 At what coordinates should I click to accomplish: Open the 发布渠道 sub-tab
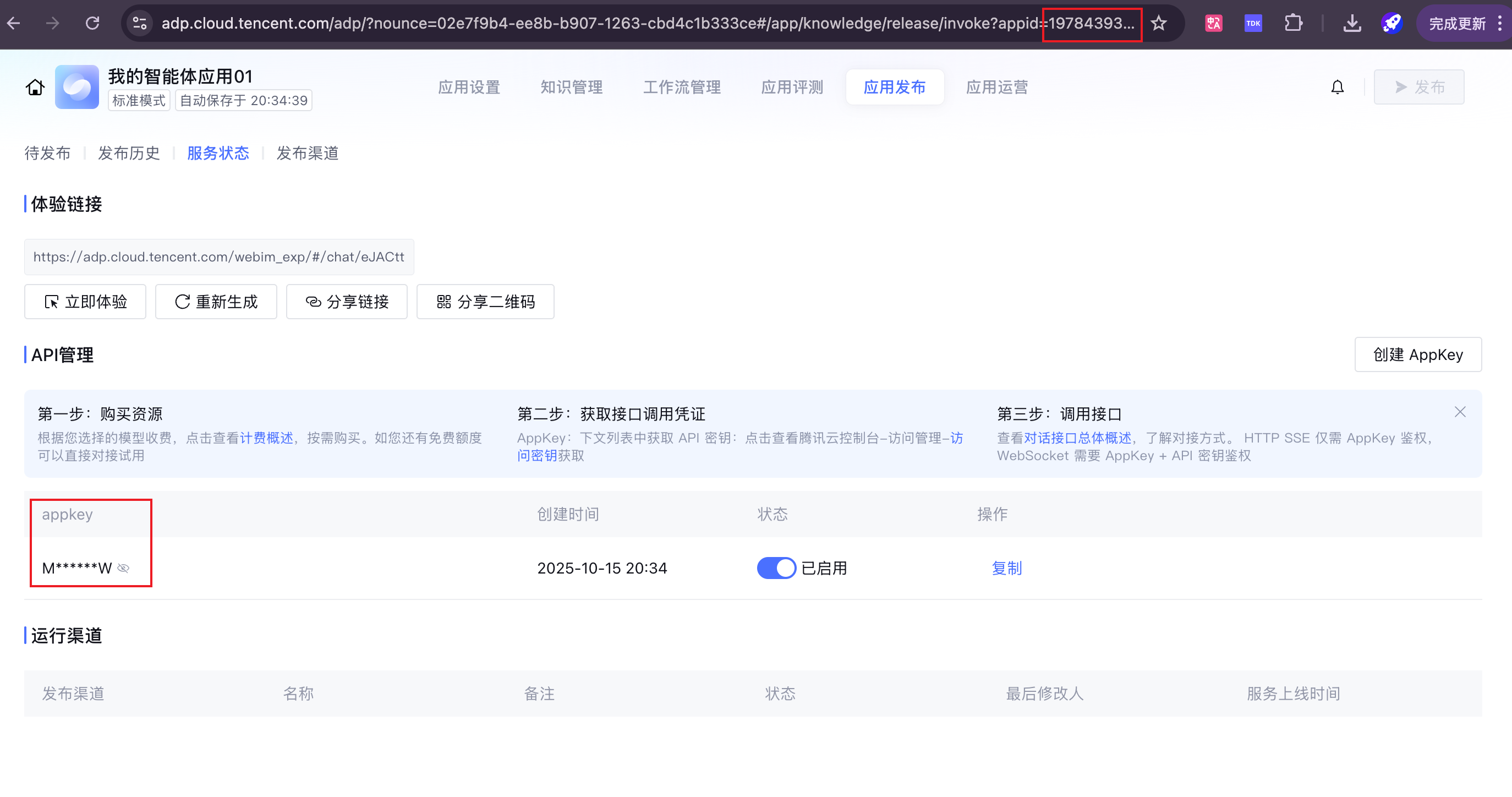pyautogui.click(x=307, y=154)
